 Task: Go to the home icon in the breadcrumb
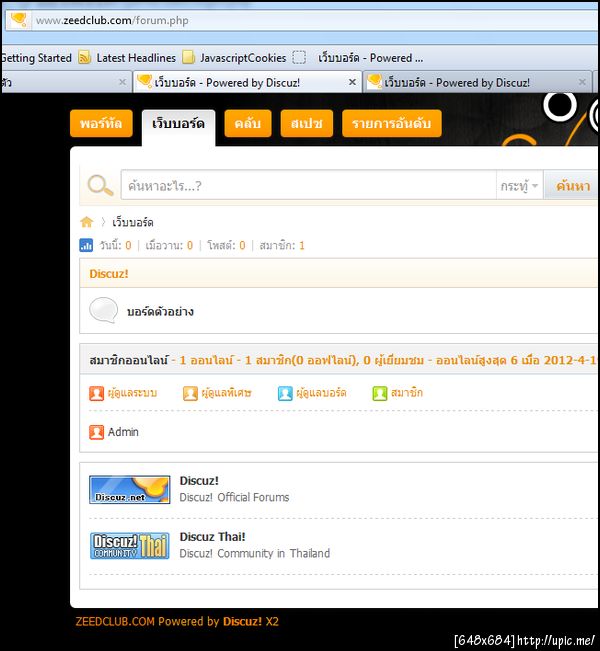tap(87, 222)
